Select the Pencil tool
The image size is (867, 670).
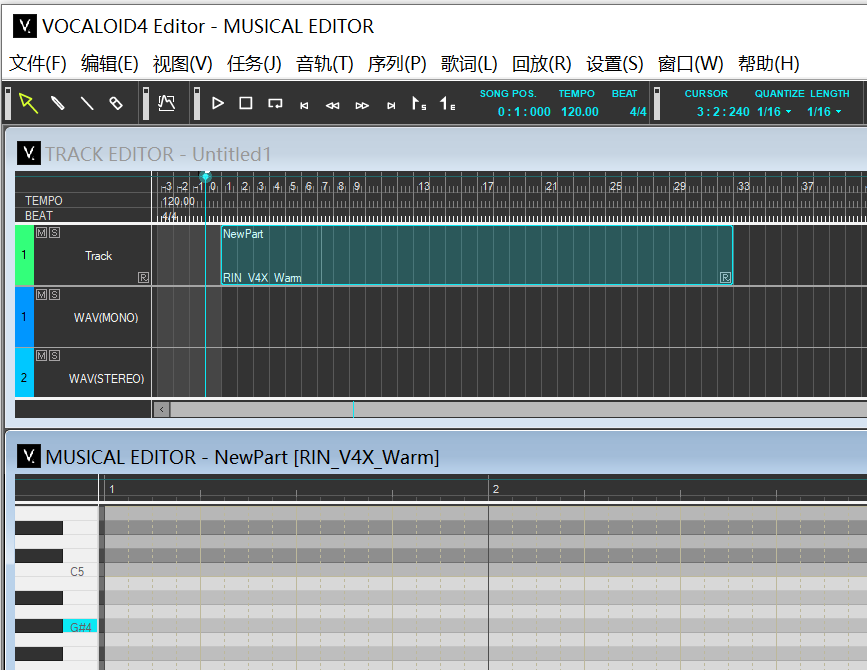(58, 103)
